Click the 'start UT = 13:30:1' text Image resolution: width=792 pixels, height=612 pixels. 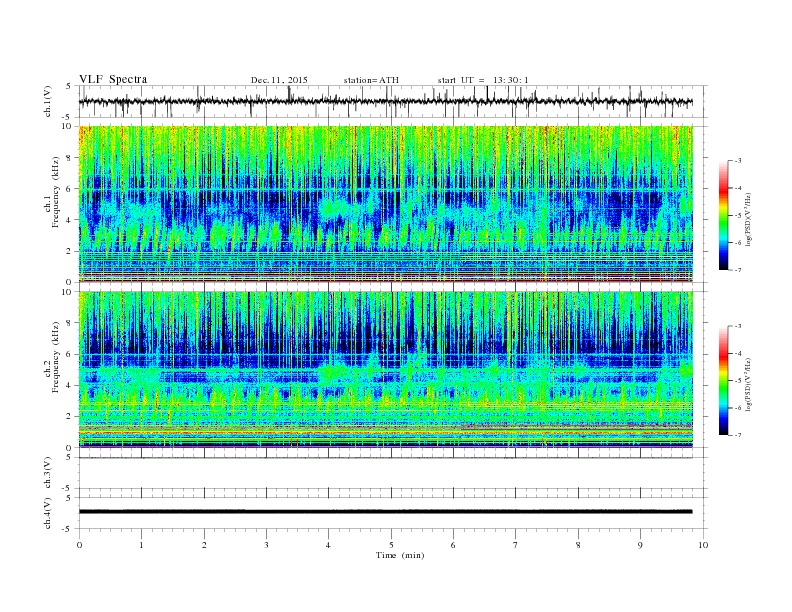coord(483,80)
